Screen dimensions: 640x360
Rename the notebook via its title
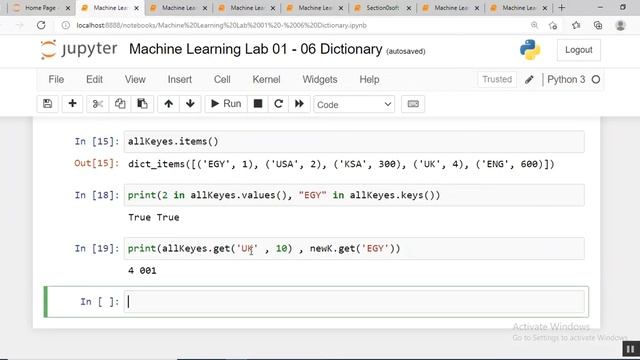pyautogui.click(x=256, y=49)
